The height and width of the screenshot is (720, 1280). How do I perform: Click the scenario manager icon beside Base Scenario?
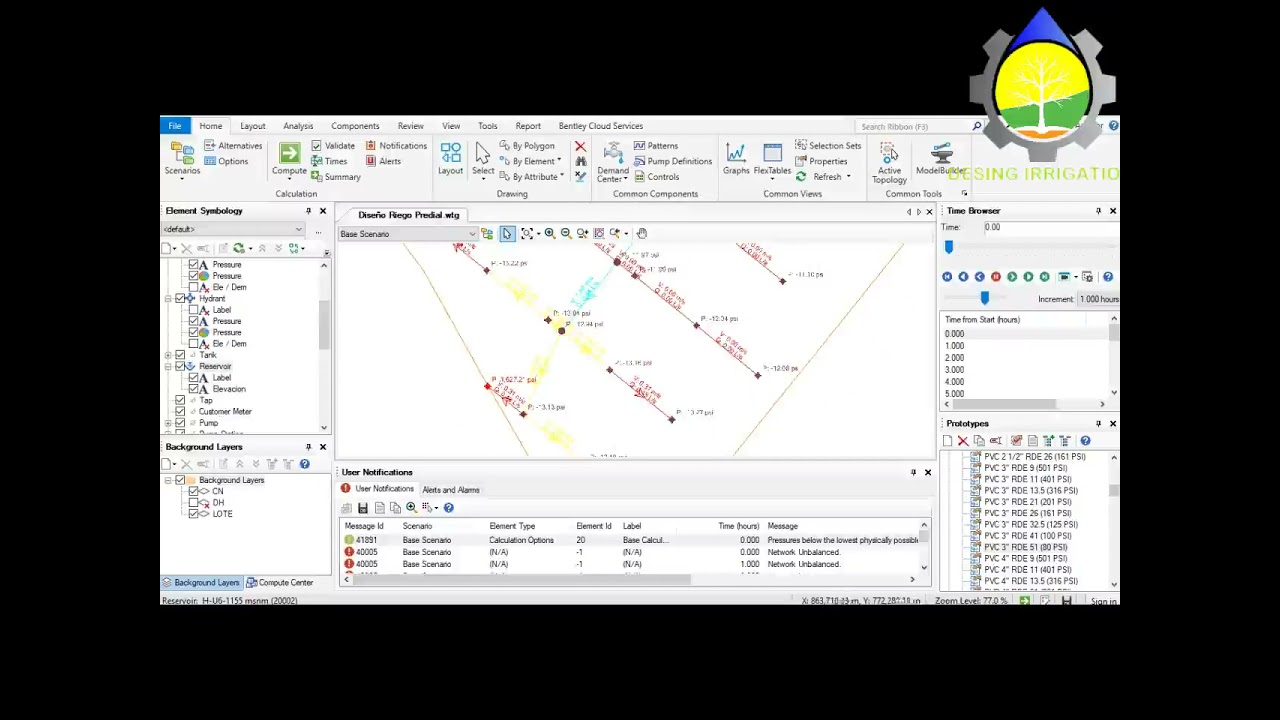coord(487,233)
